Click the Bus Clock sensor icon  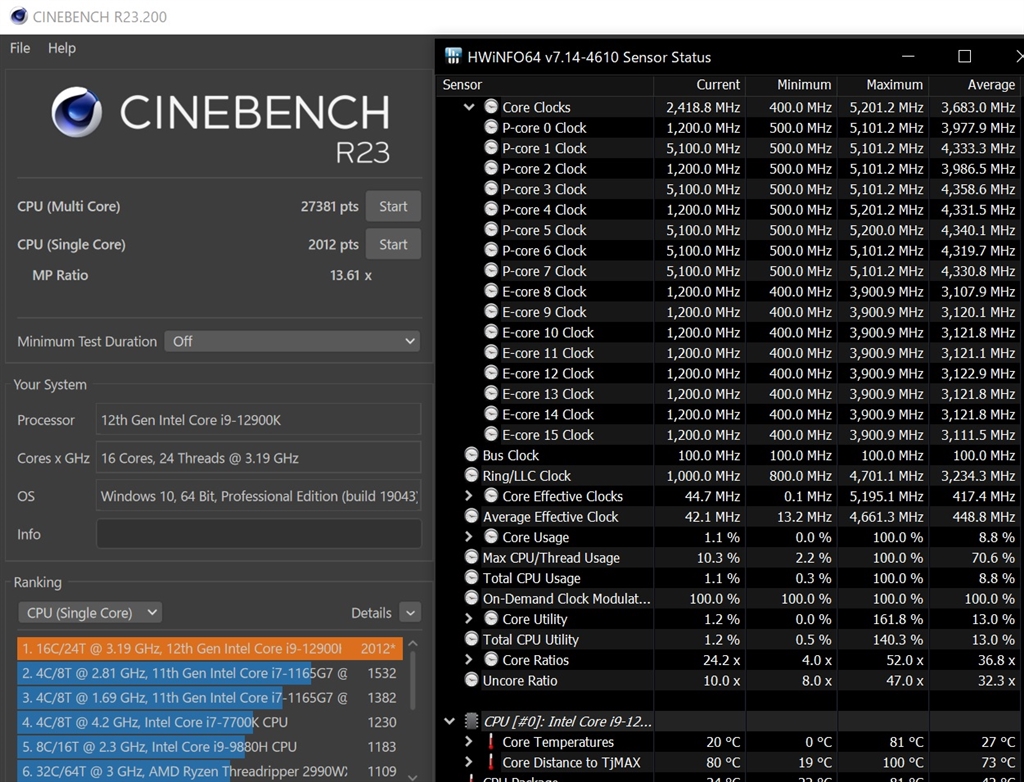click(472, 455)
